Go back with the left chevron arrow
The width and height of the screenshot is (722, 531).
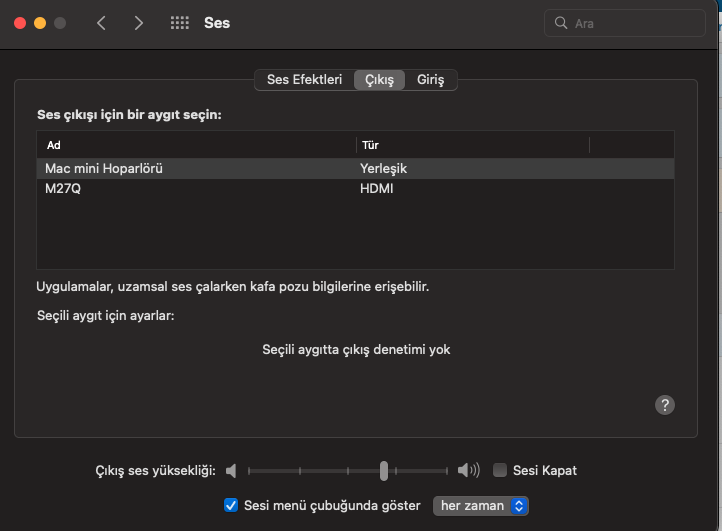[x=101, y=23]
